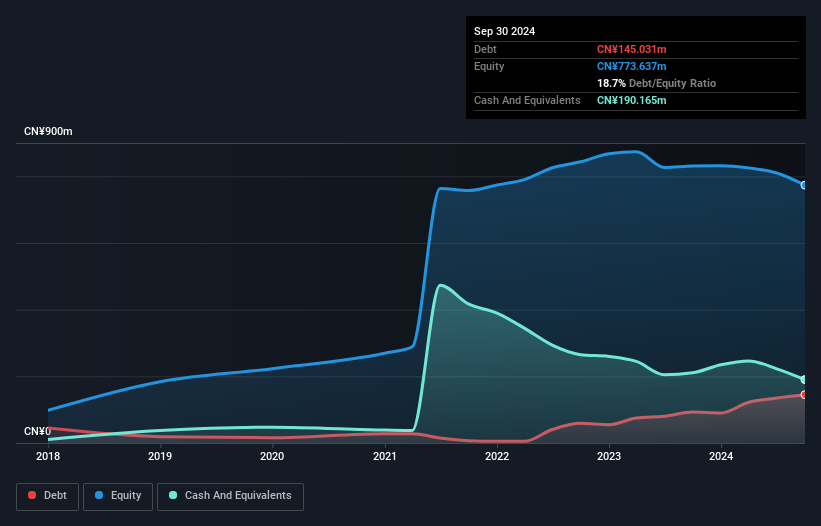Click the Sep 30 2024 tooltip date
The height and width of the screenshot is (526, 821).
[504, 31]
